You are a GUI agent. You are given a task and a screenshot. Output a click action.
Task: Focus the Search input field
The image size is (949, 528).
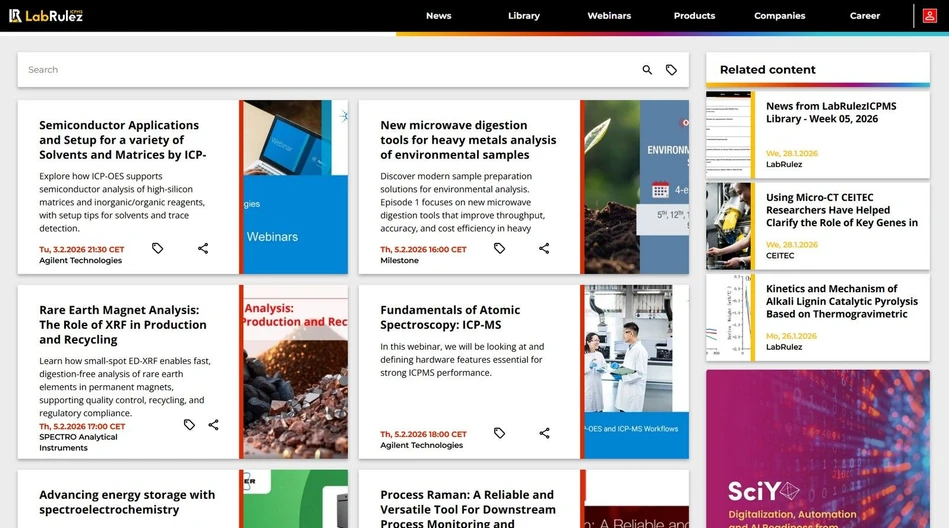click(332, 70)
